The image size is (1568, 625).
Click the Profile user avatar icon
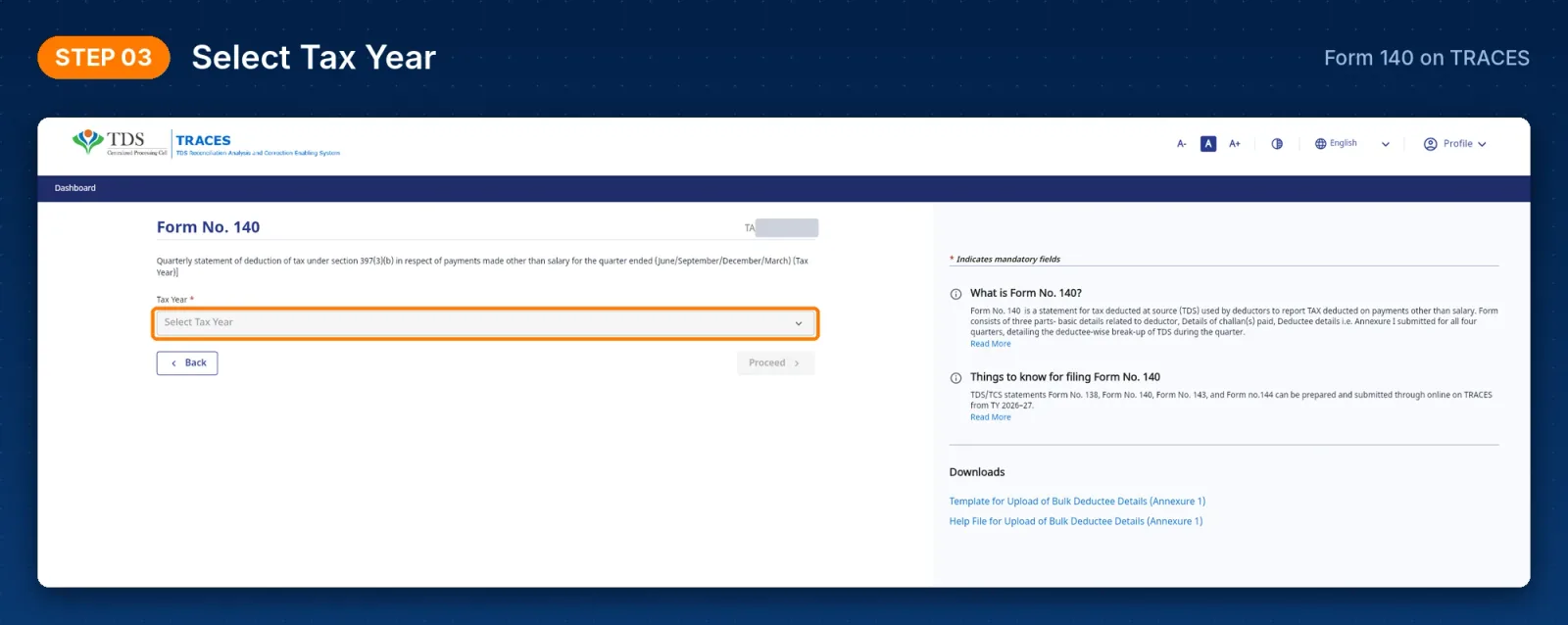[x=1431, y=144]
